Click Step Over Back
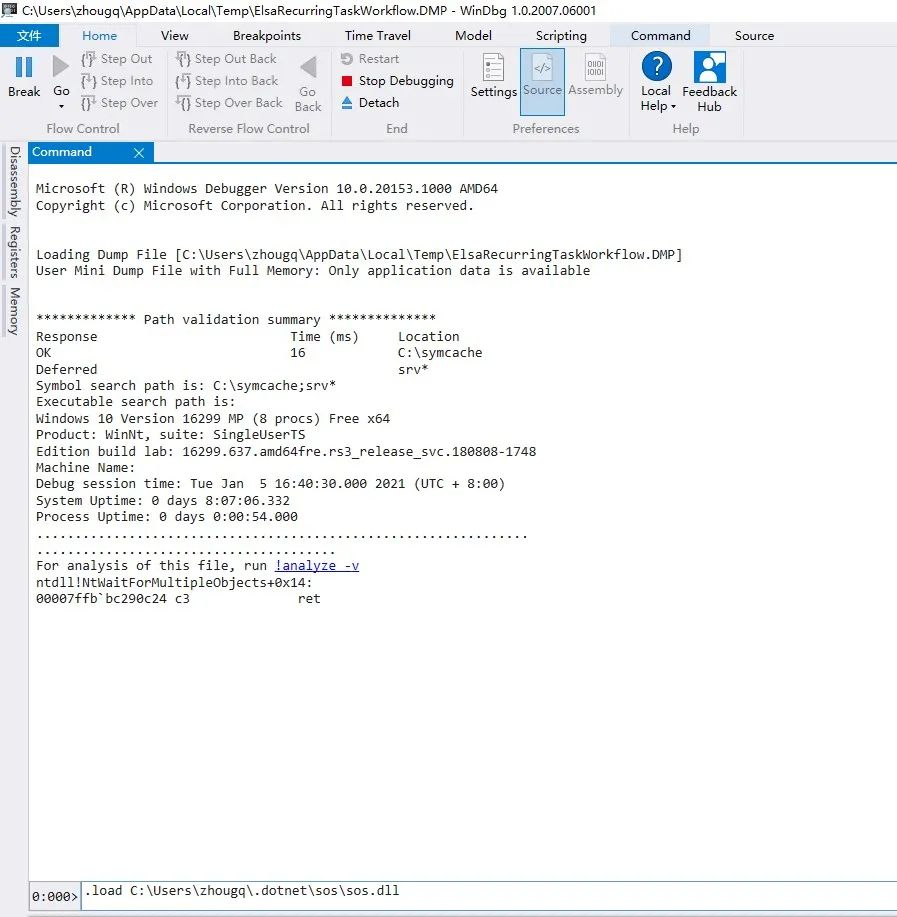This screenshot has width=897, height=917. tap(229, 103)
